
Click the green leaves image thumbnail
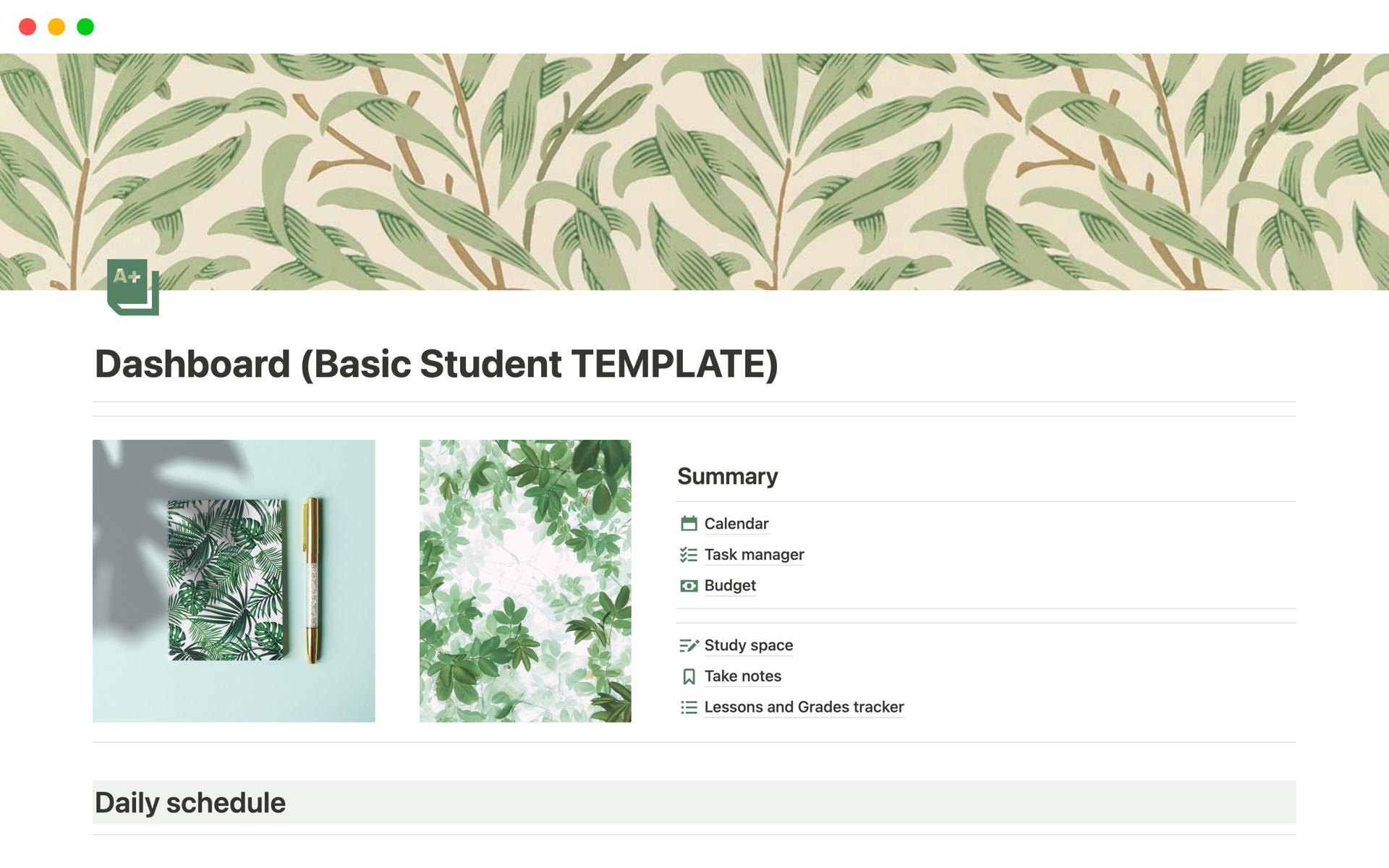522,580
